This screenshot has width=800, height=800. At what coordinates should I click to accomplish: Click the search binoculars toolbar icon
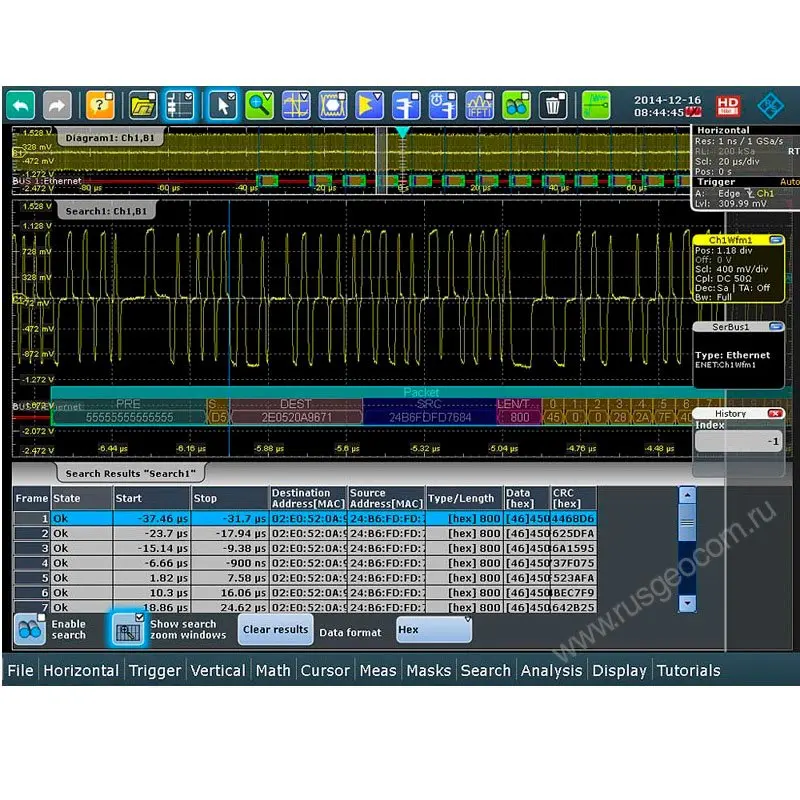coord(517,104)
